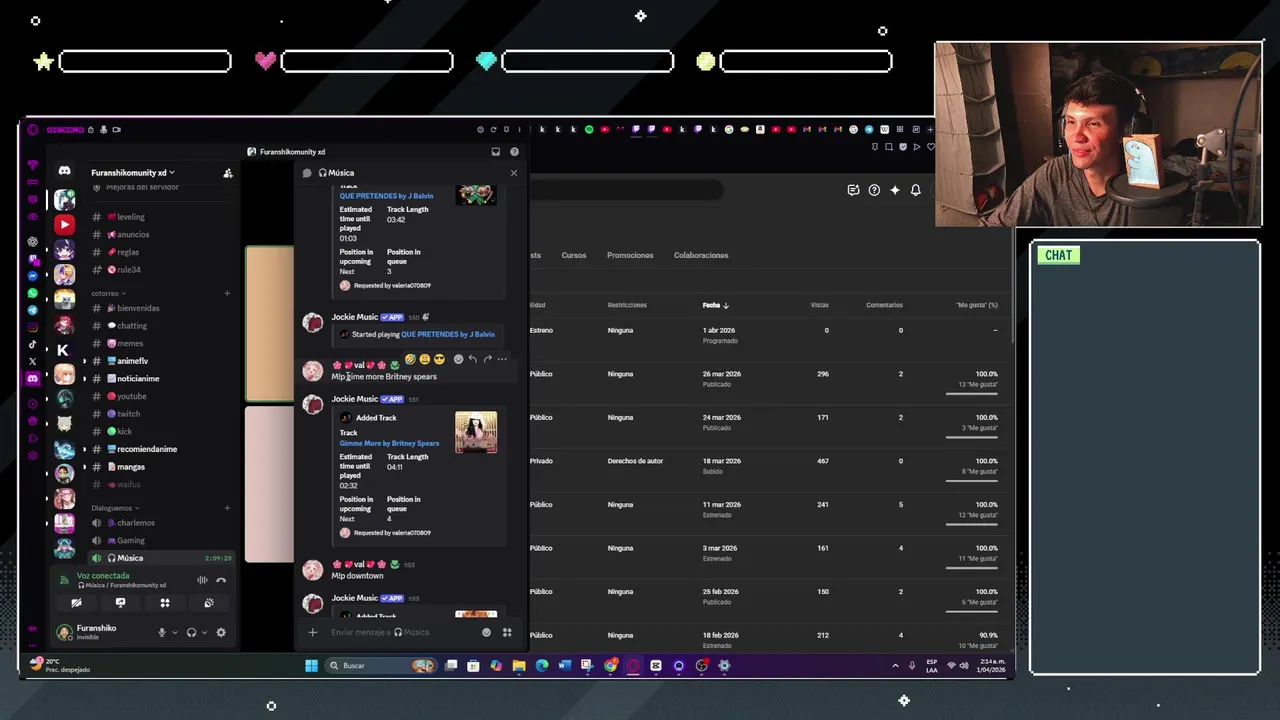The width and height of the screenshot is (1280, 720).
Task: Switch to Promociones tab in YouTube Studio
Action: 630,255
